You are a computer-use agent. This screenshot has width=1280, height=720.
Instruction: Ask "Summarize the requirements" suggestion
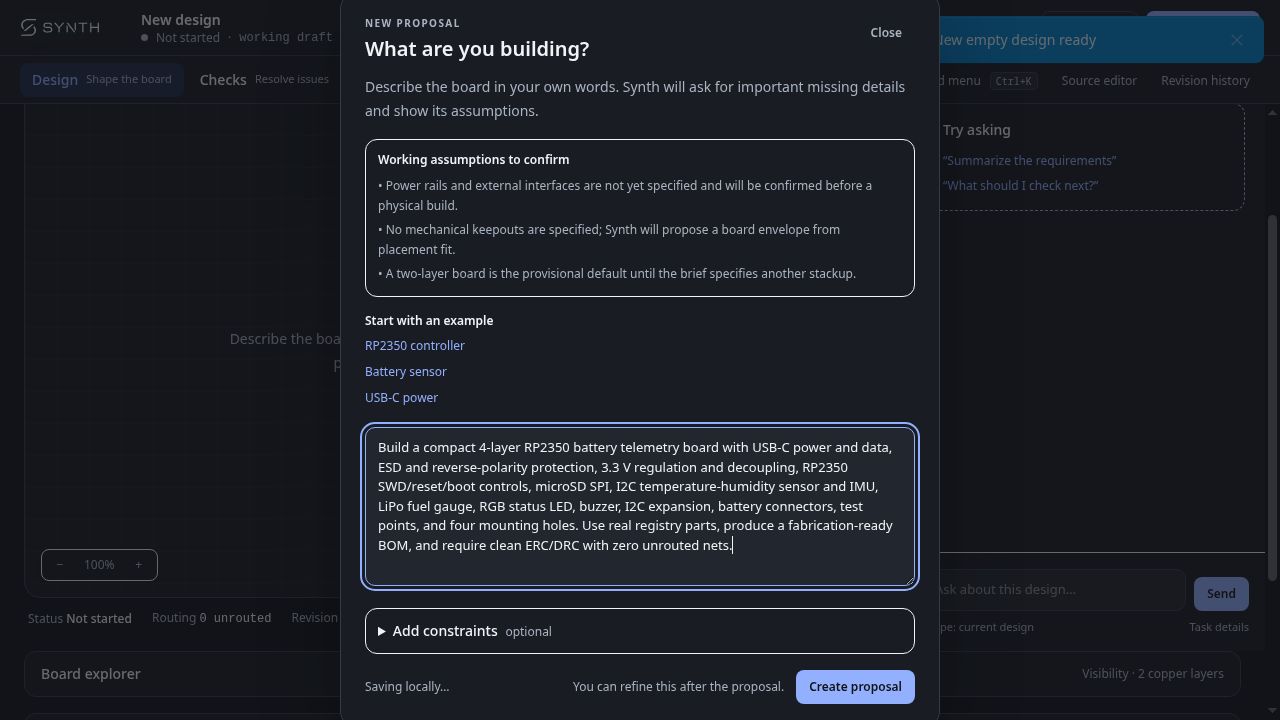coord(1029,160)
